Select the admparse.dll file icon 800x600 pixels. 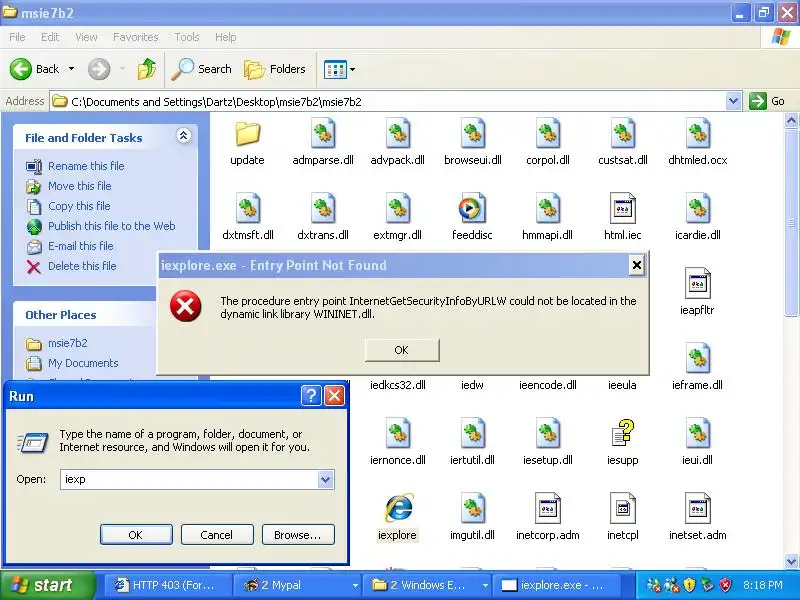click(322, 134)
